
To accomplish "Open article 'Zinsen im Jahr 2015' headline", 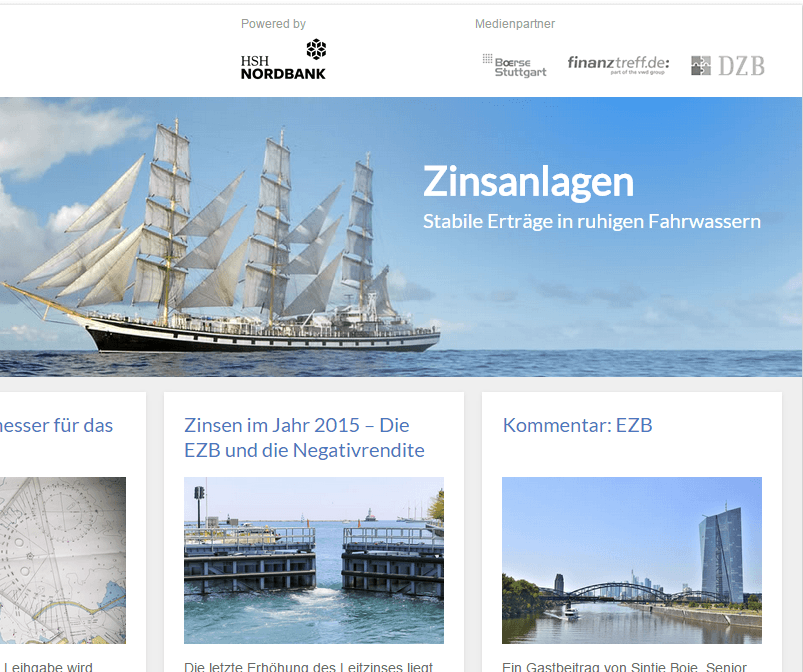I will point(304,438).
